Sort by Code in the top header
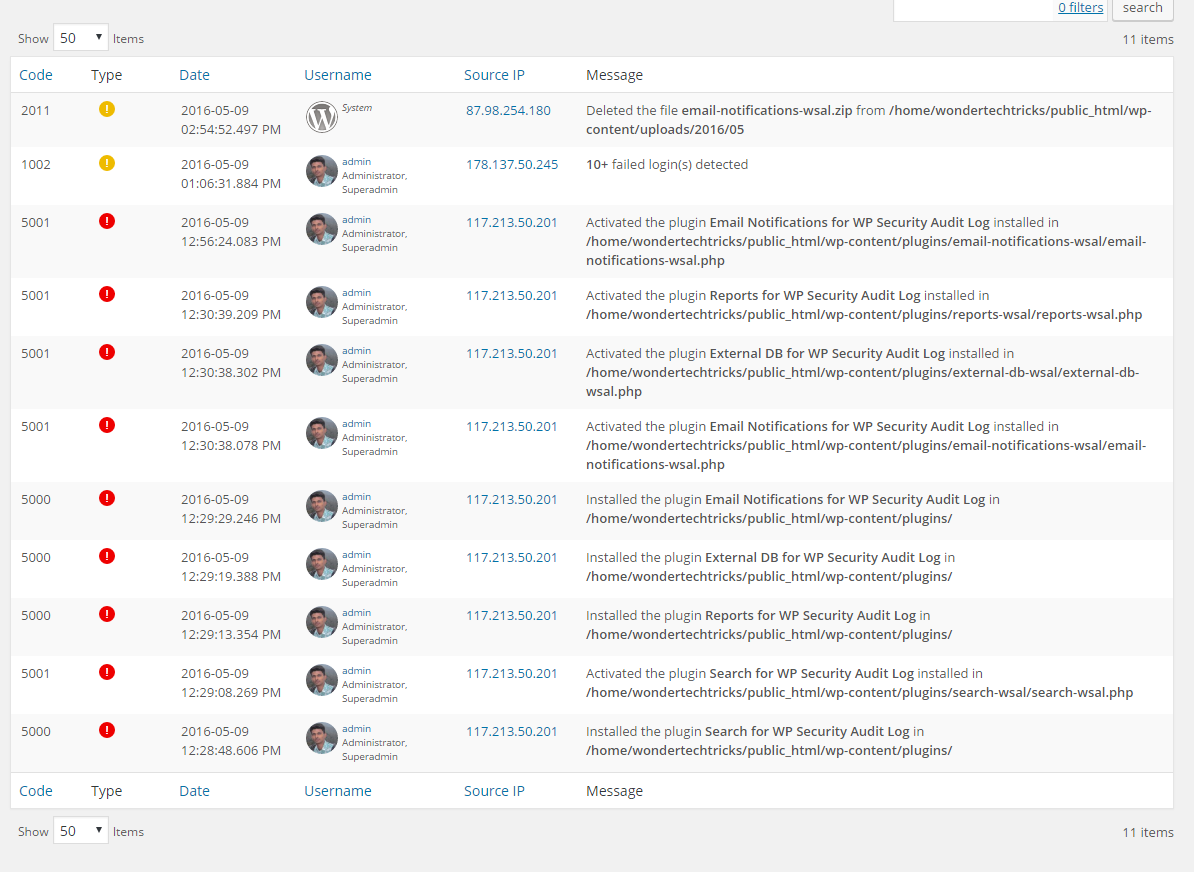Viewport: 1194px width, 872px height. click(36, 75)
